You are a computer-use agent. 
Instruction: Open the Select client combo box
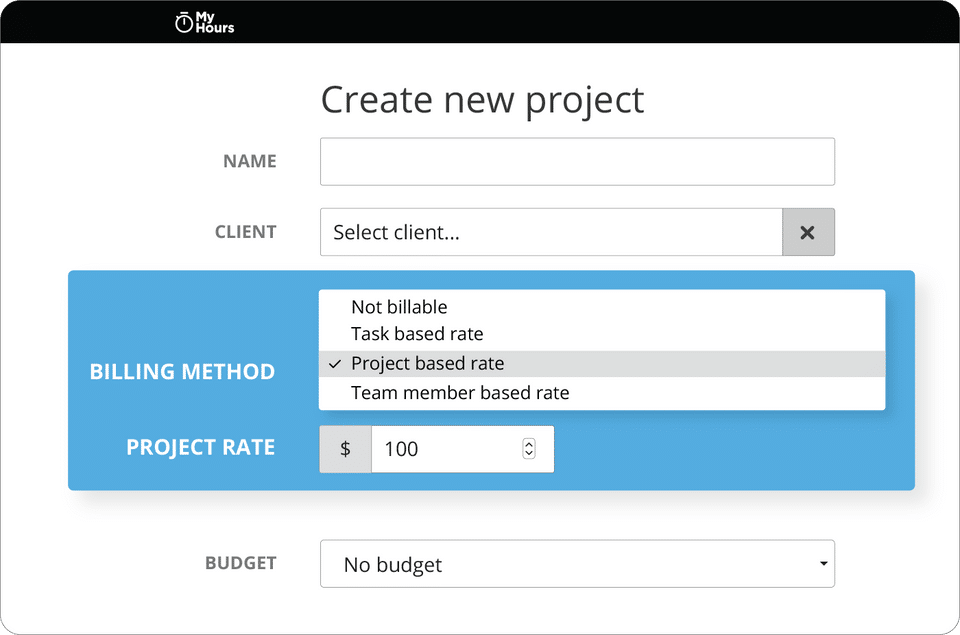click(x=551, y=232)
